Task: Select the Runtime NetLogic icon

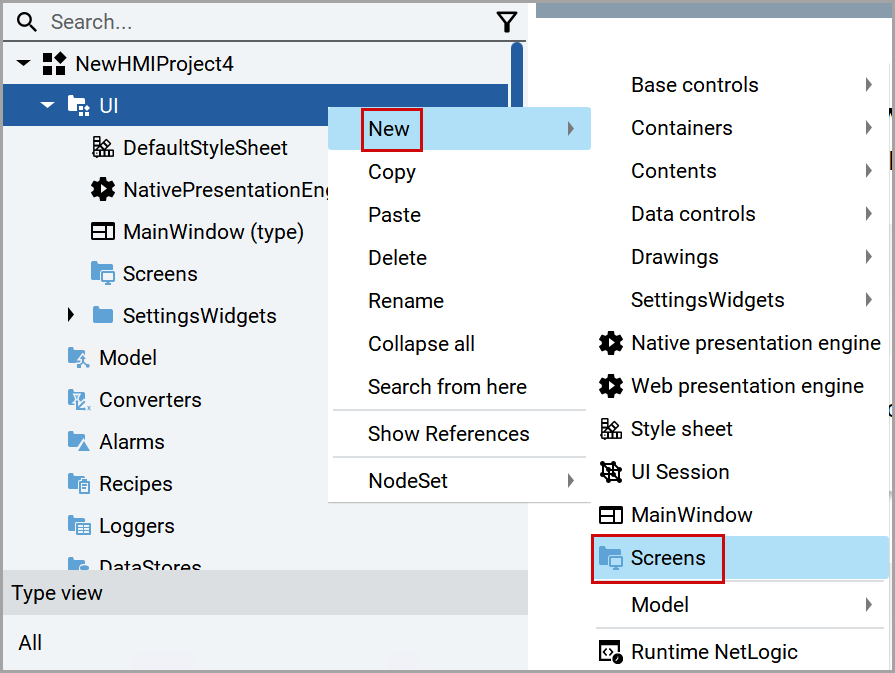Action: tap(611, 651)
